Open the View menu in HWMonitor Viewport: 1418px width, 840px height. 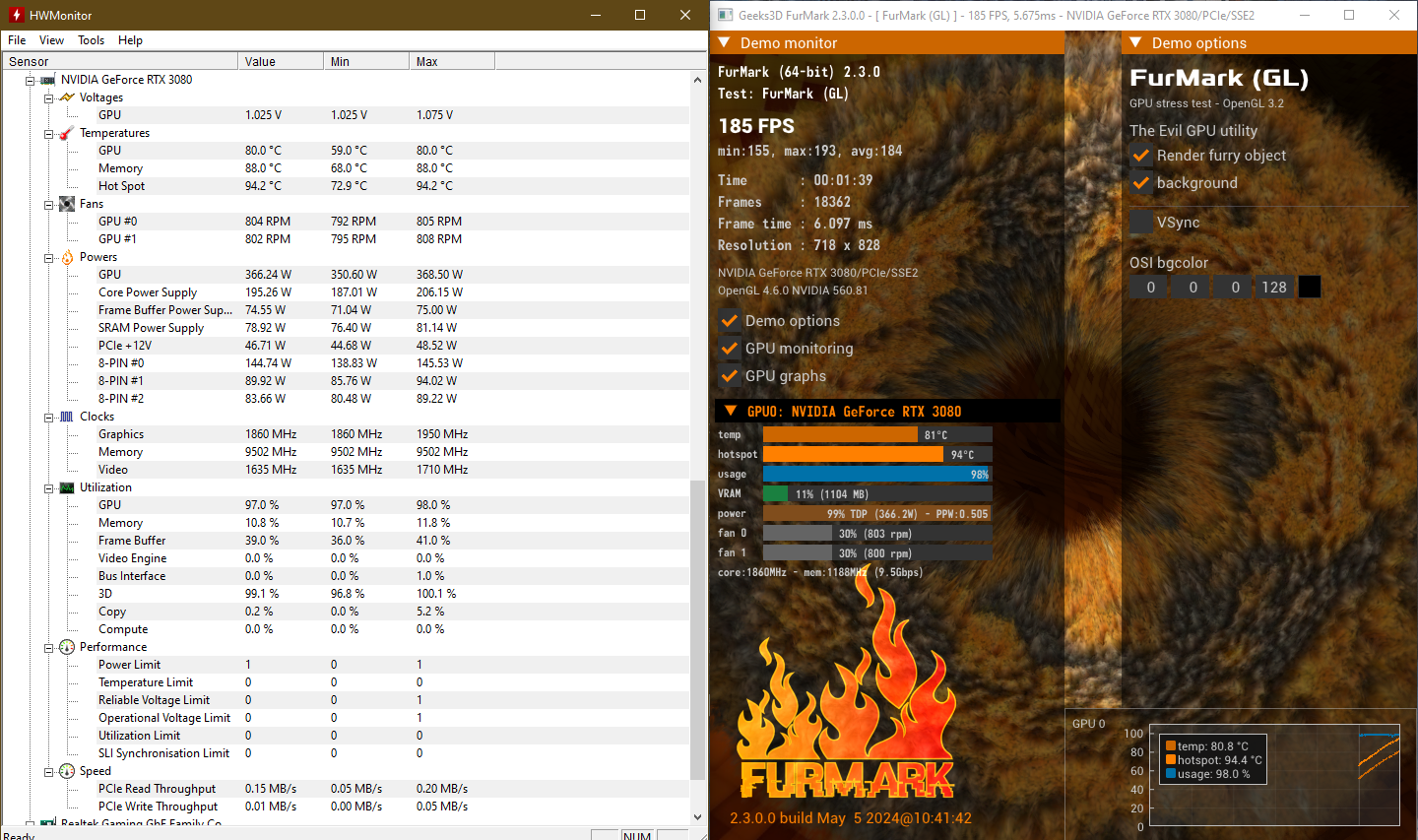tap(51, 40)
